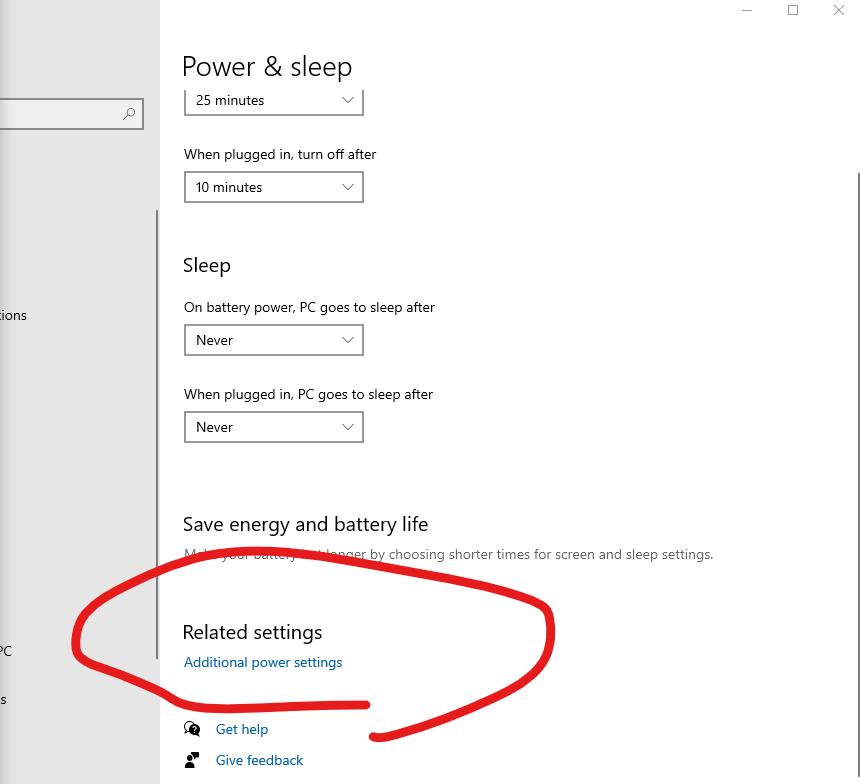Viewport: 860px width, 784px height.
Task: Click inside the settings search box
Action: tap(60, 114)
